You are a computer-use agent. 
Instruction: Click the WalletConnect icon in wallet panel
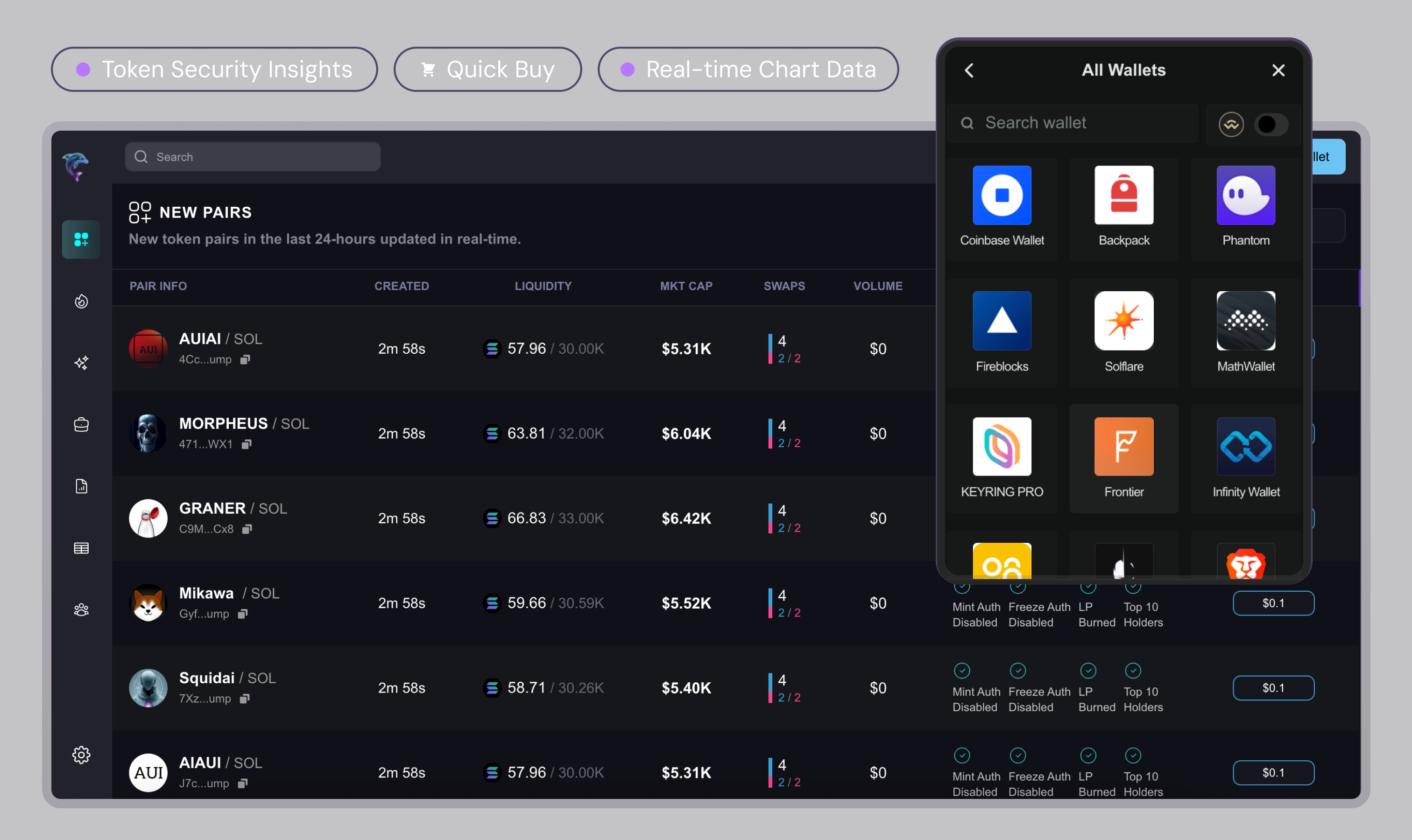click(x=1231, y=125)
